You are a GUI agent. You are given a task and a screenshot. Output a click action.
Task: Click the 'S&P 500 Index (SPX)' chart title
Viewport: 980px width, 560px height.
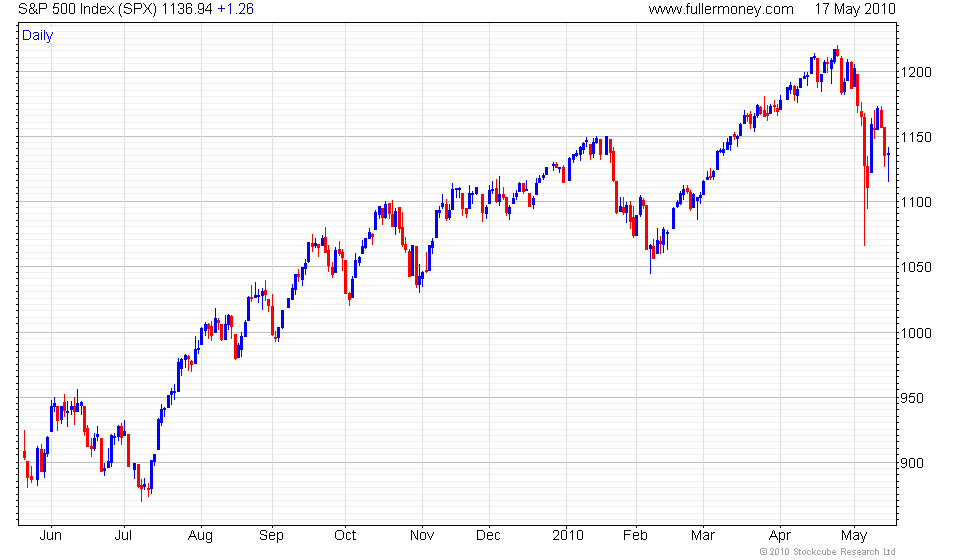(88, 9)
